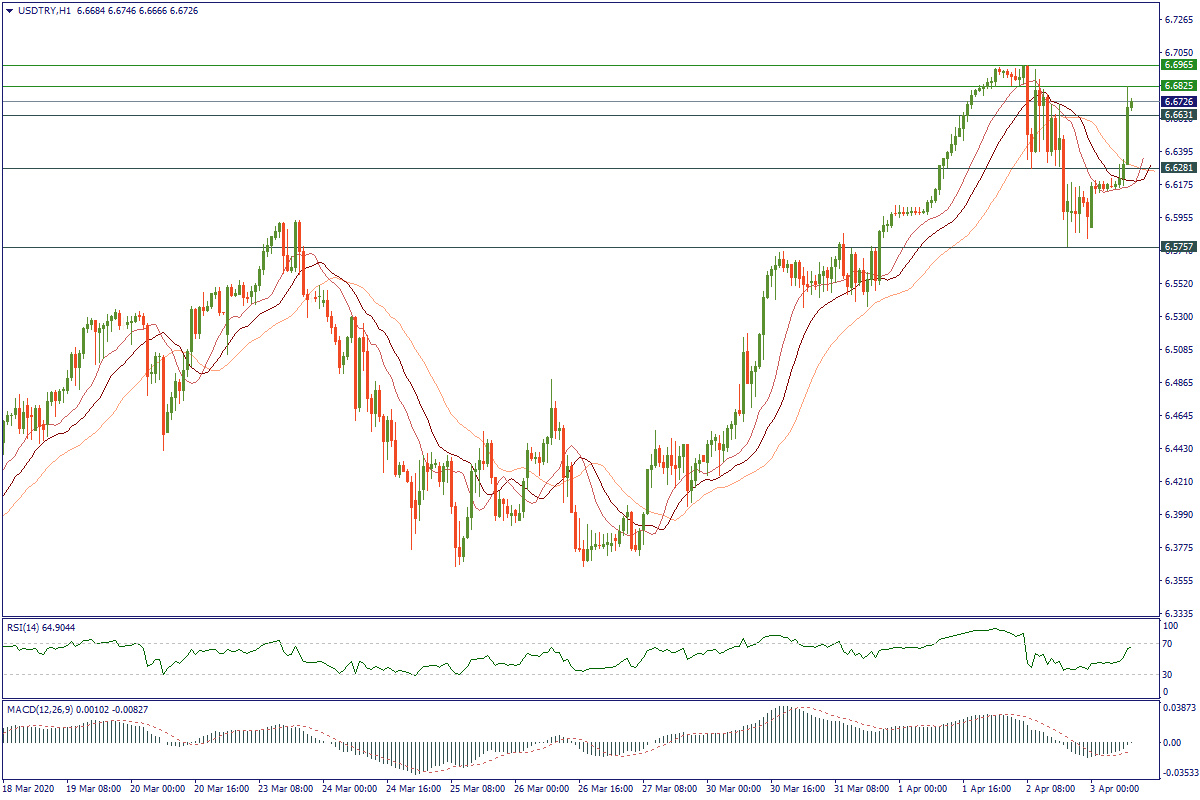1200x800 pixels.
Task: Click the 18 Mar 2020 date label
Action: tap(31, 789)
